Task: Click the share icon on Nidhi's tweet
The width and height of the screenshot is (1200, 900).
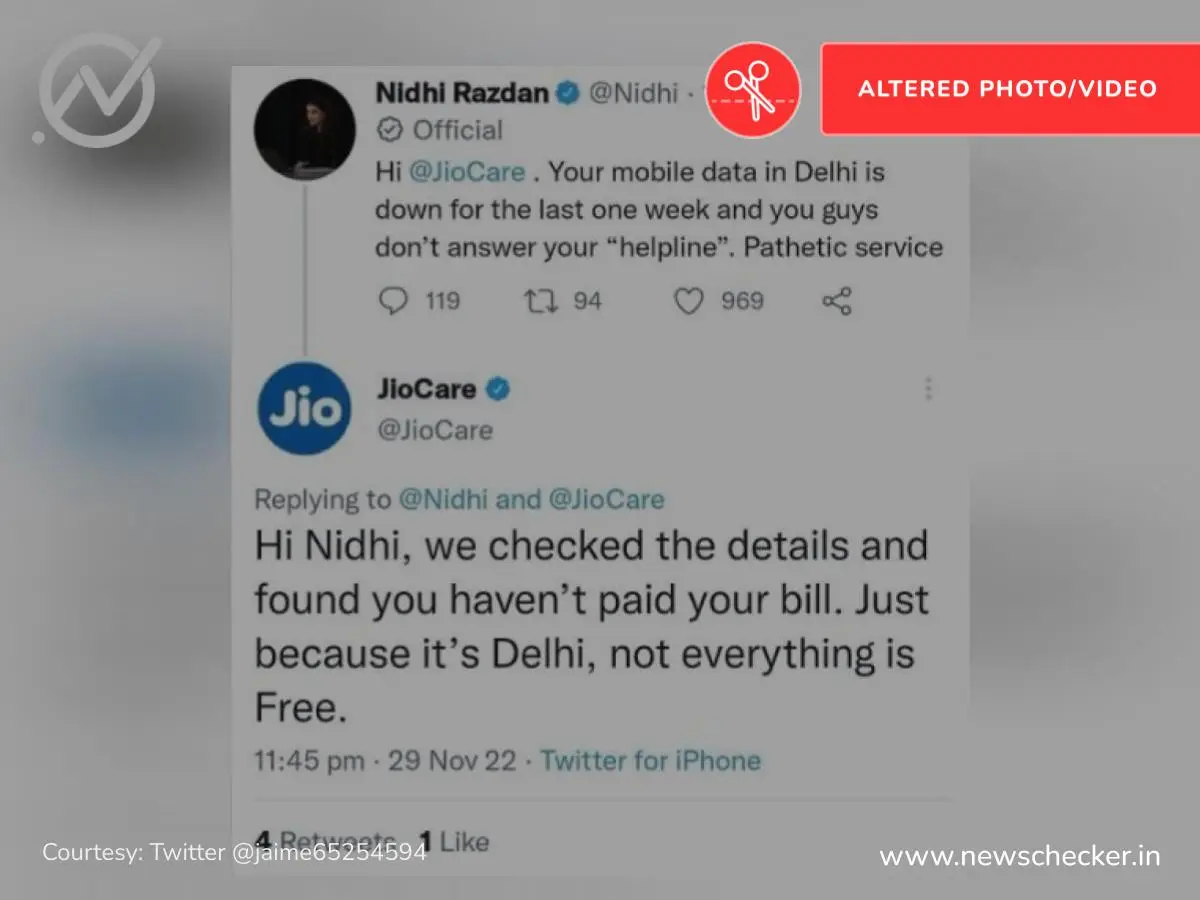Action: 836,301
